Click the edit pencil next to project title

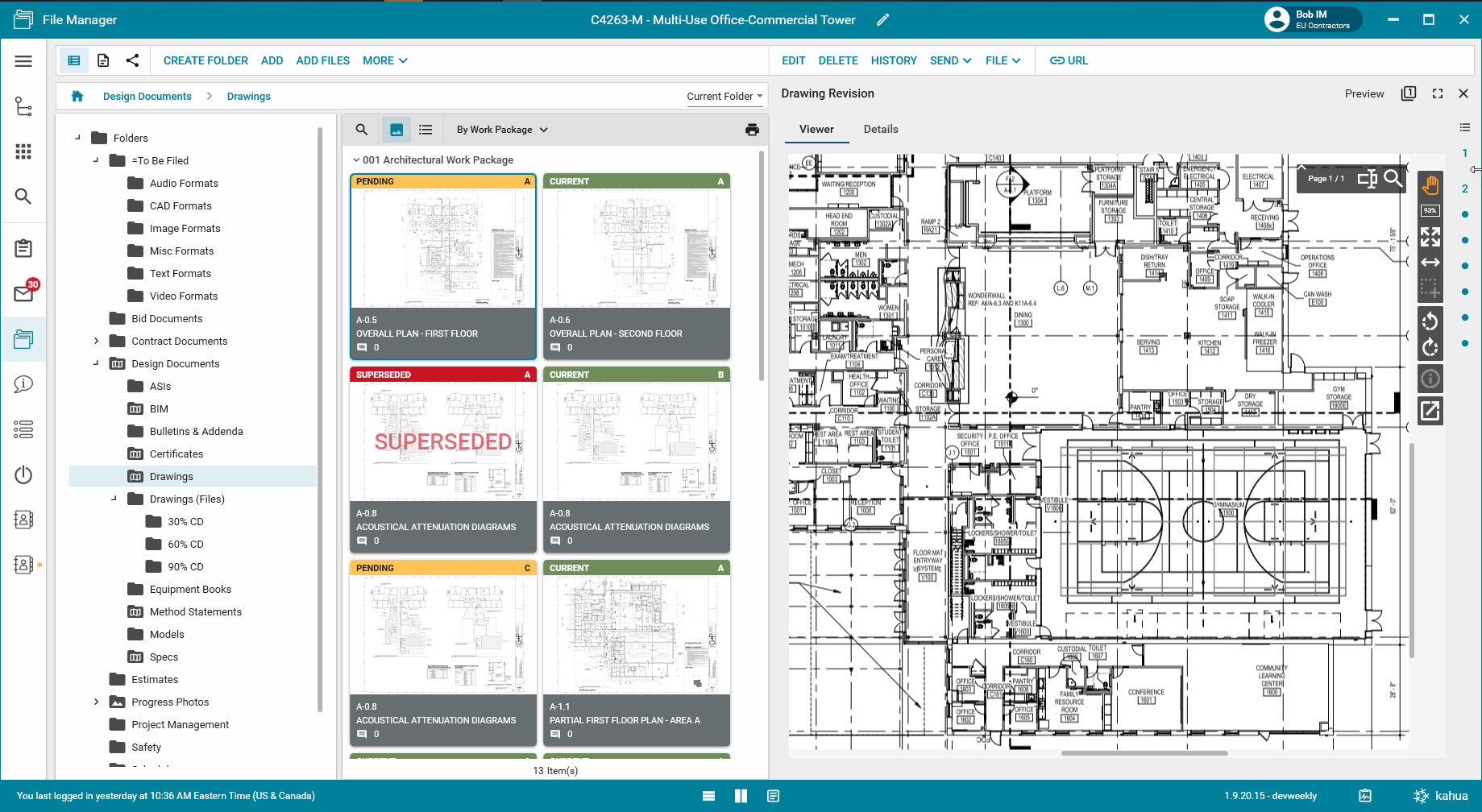point(883,20)
